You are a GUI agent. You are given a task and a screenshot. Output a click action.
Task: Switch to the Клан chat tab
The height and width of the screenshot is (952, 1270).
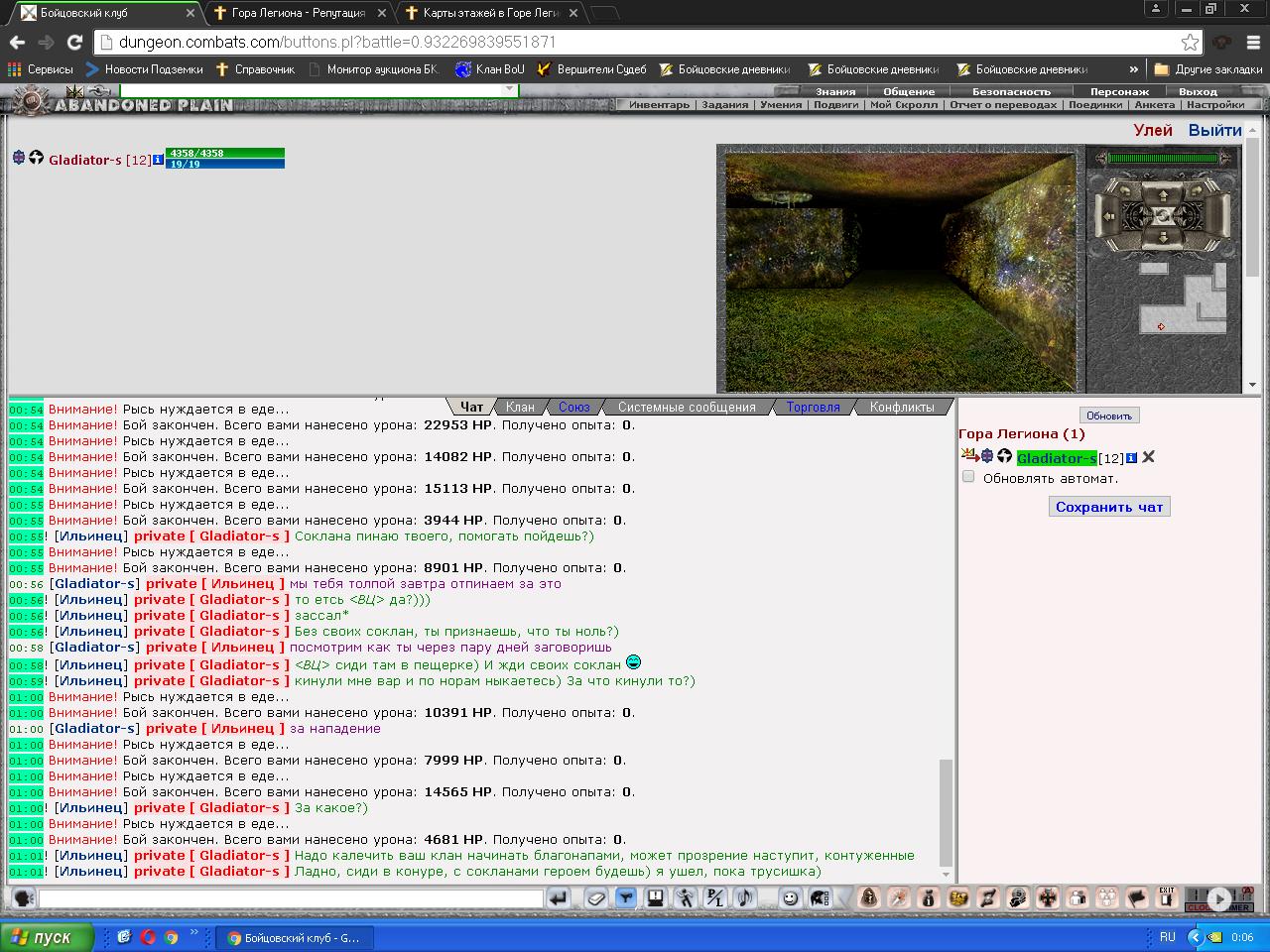pos(520,407)
